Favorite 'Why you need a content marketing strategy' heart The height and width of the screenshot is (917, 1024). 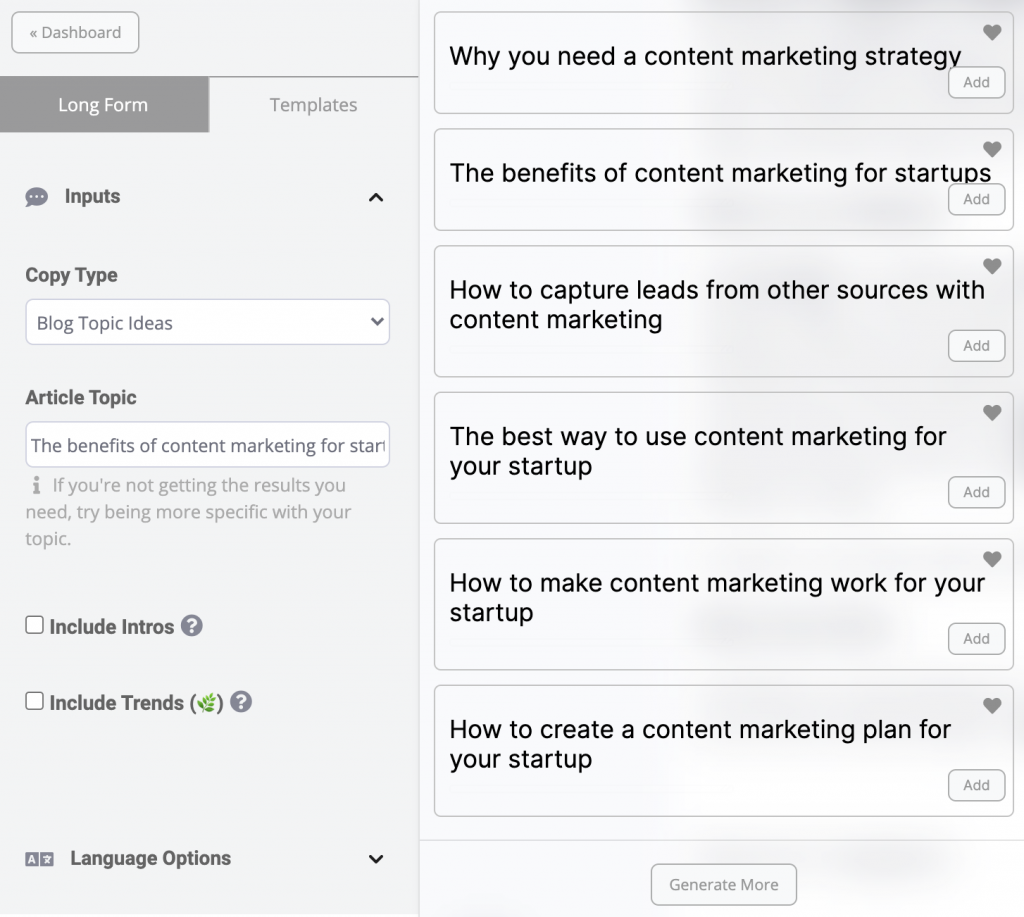click(x=991, y=32)
